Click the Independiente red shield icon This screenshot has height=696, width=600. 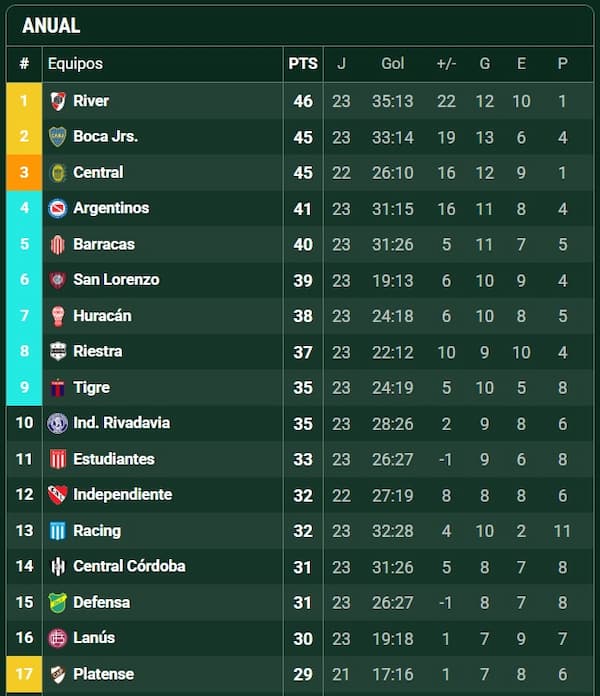click(x=58, y=495)
